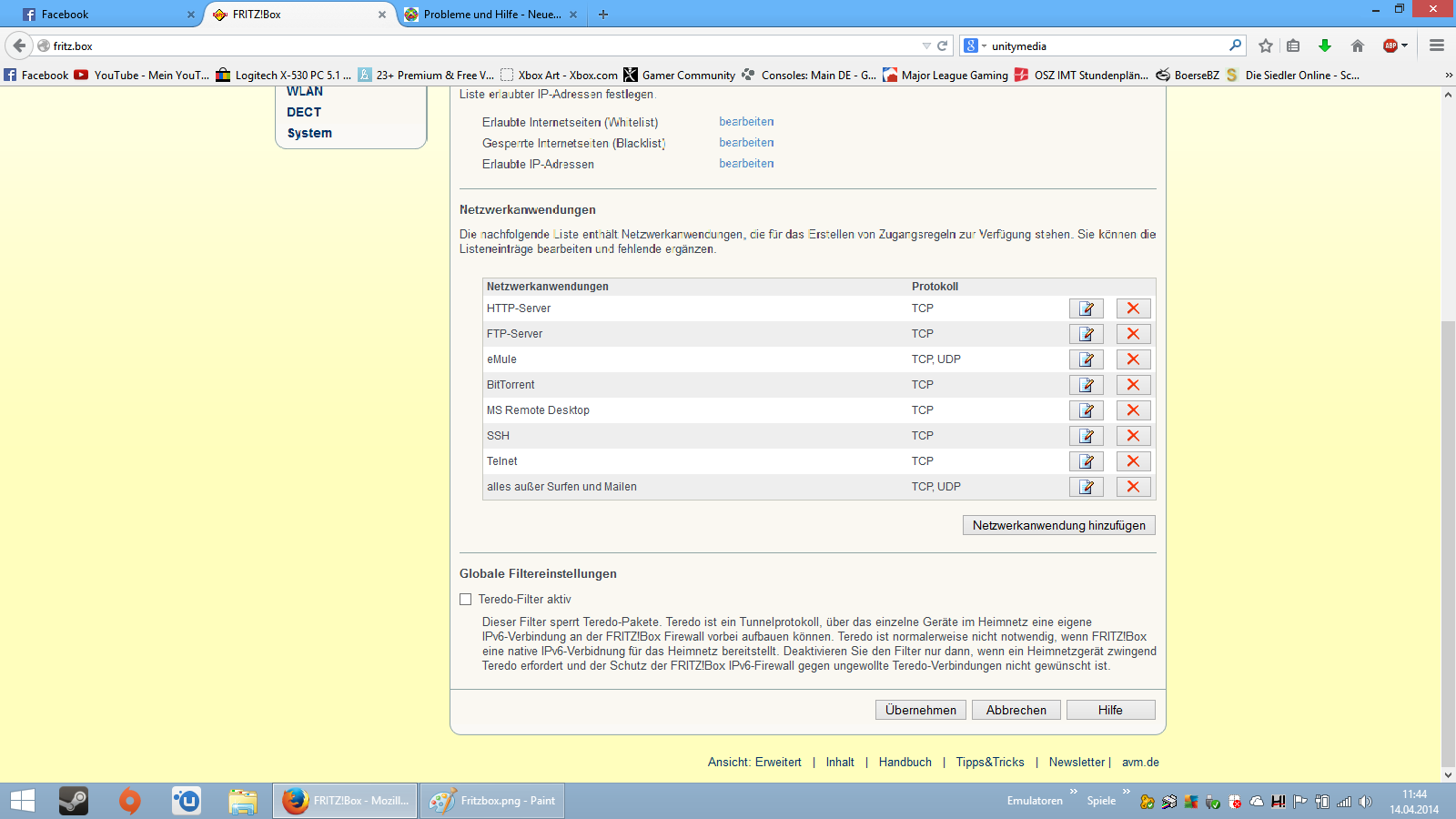This screenshot has height=819, width=1456.
Task: Click the unitymedia search input field
Action: pos(1106,45)
